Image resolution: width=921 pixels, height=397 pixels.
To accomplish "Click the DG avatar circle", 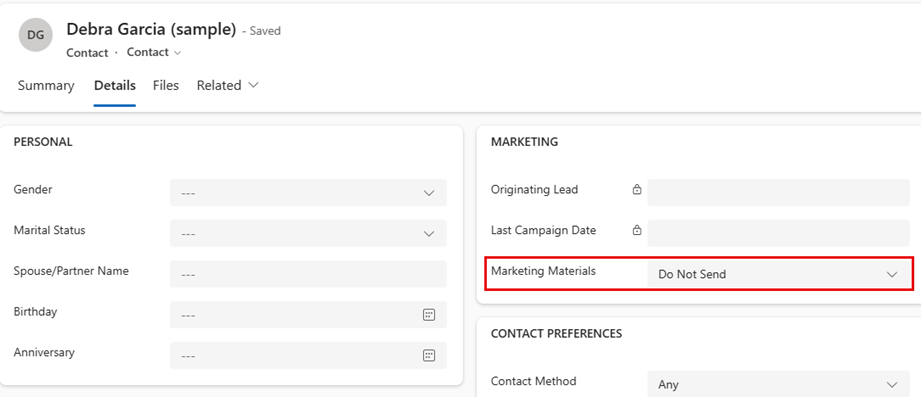I will (36, 35).
